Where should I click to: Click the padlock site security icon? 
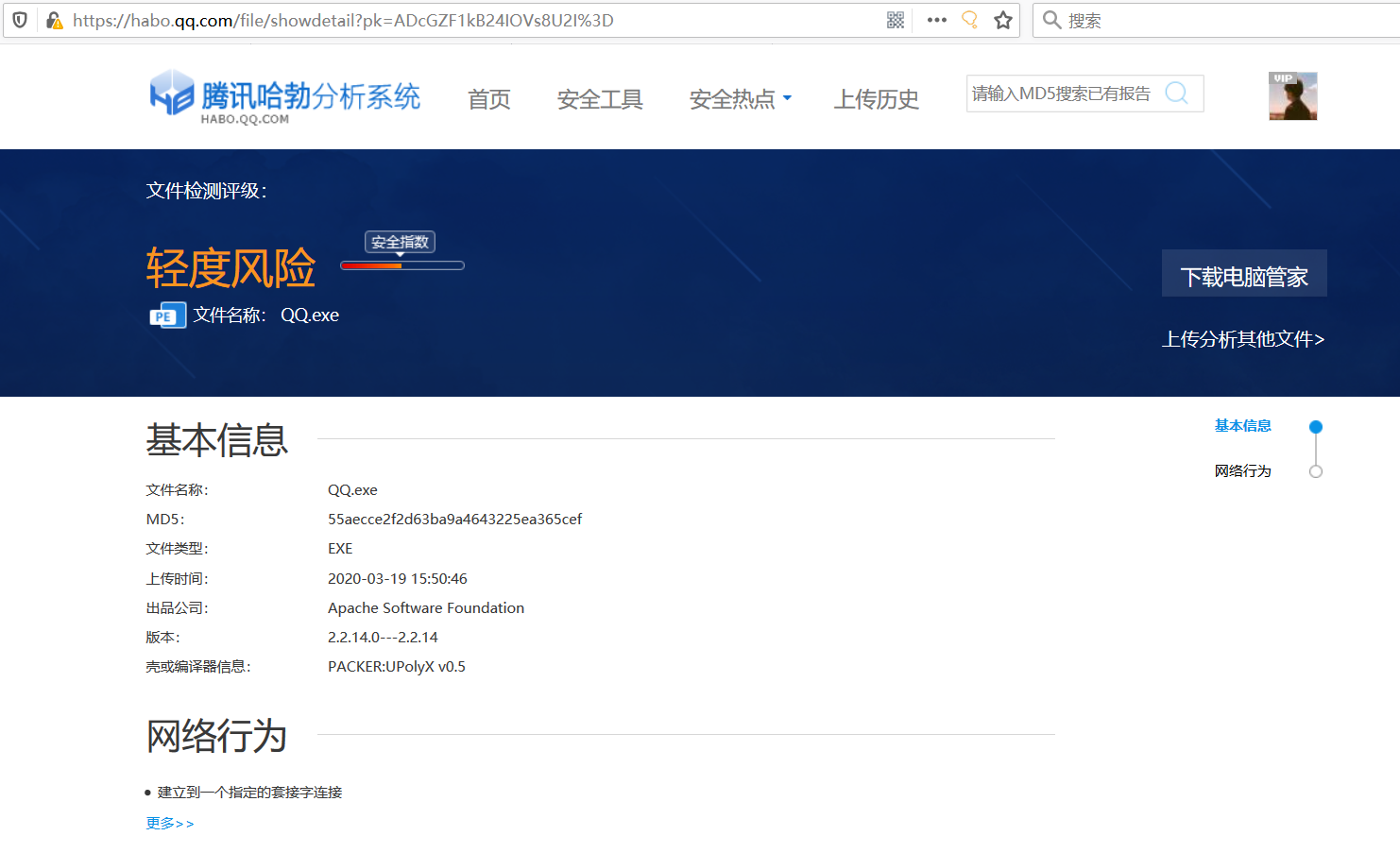(53, 19)
